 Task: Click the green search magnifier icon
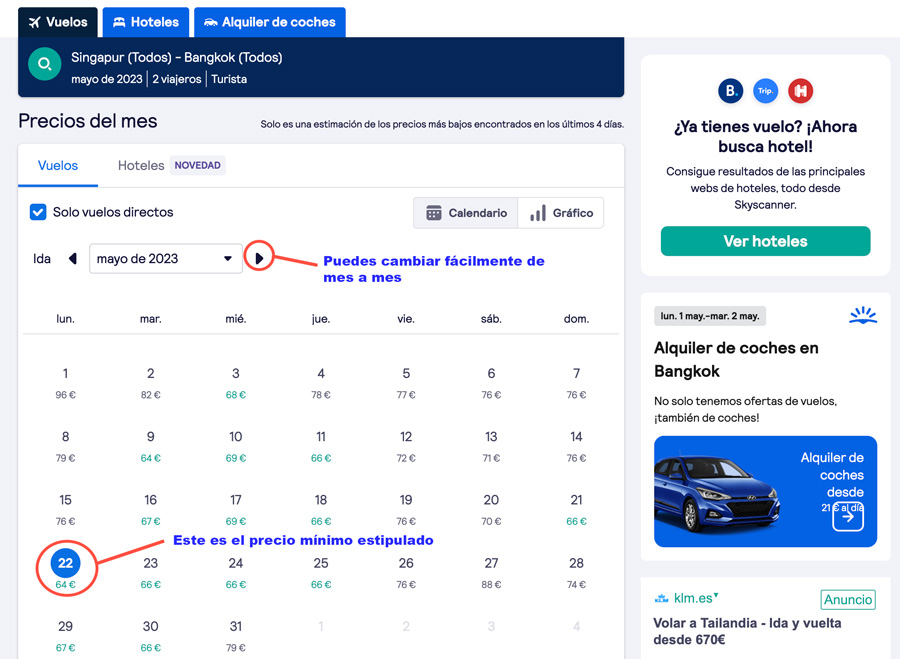45,64
